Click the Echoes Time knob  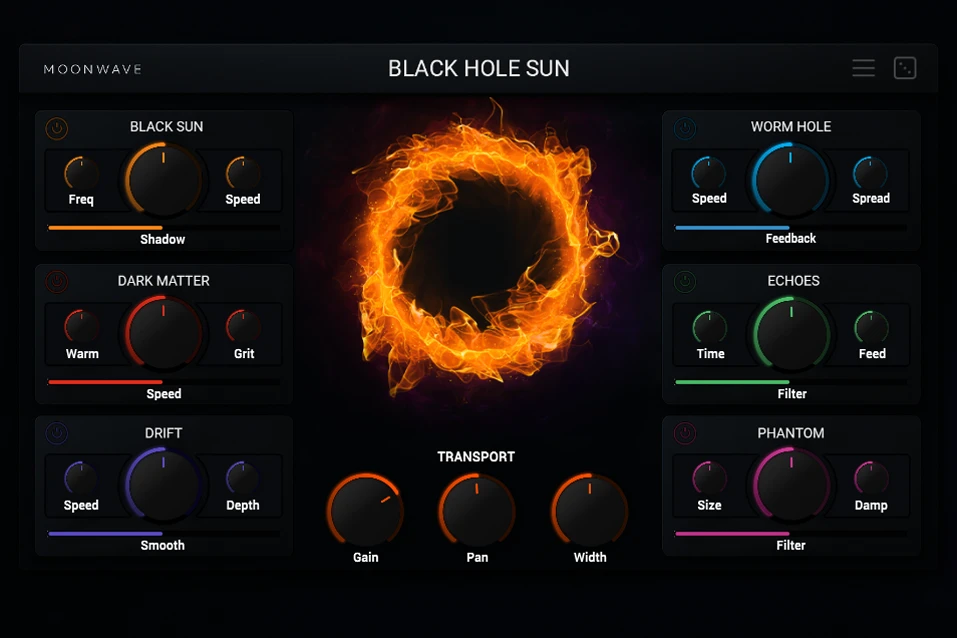click(x=710, y=327)
